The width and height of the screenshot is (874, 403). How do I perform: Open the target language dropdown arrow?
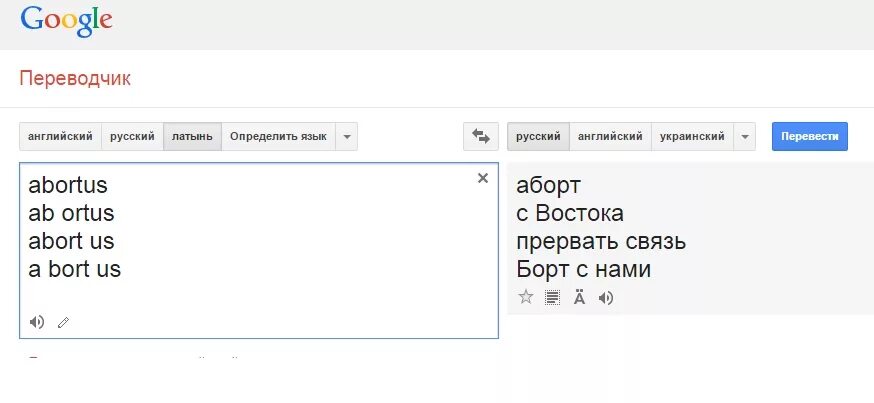[x=744, y=136]
